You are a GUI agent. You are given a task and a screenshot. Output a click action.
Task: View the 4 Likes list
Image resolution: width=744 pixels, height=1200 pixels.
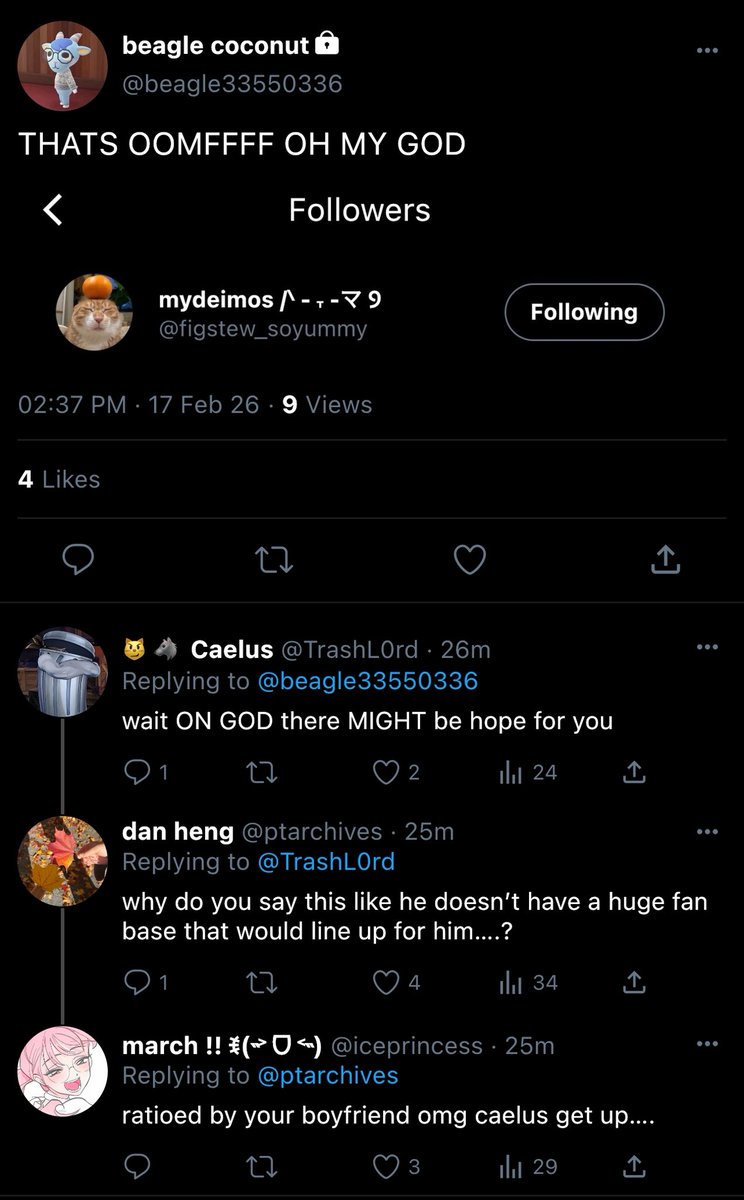pyautogui.click(x=59, y=479)
